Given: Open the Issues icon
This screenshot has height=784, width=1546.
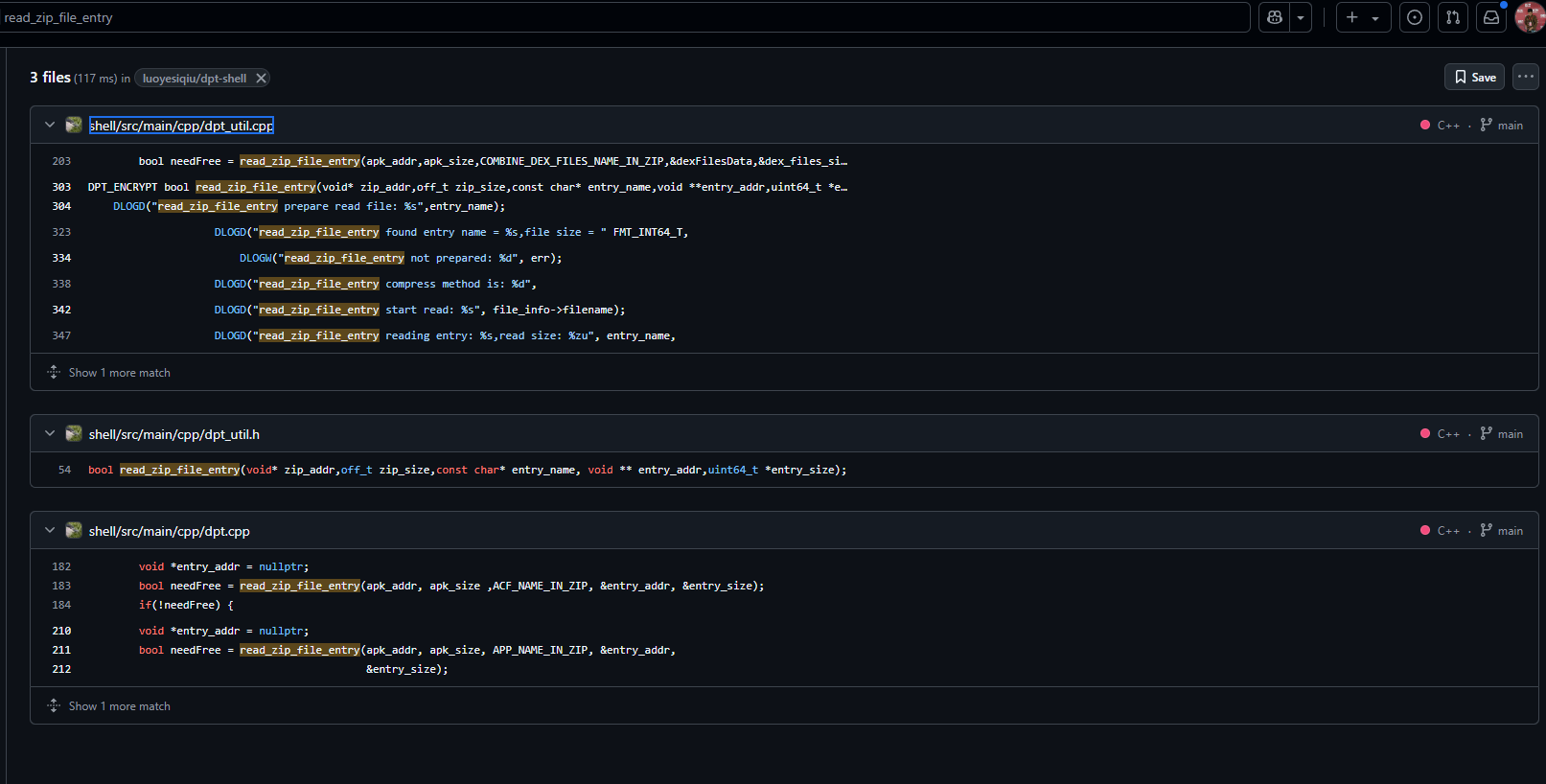Looking at the screenshot, I should [x=1415, y=17].
